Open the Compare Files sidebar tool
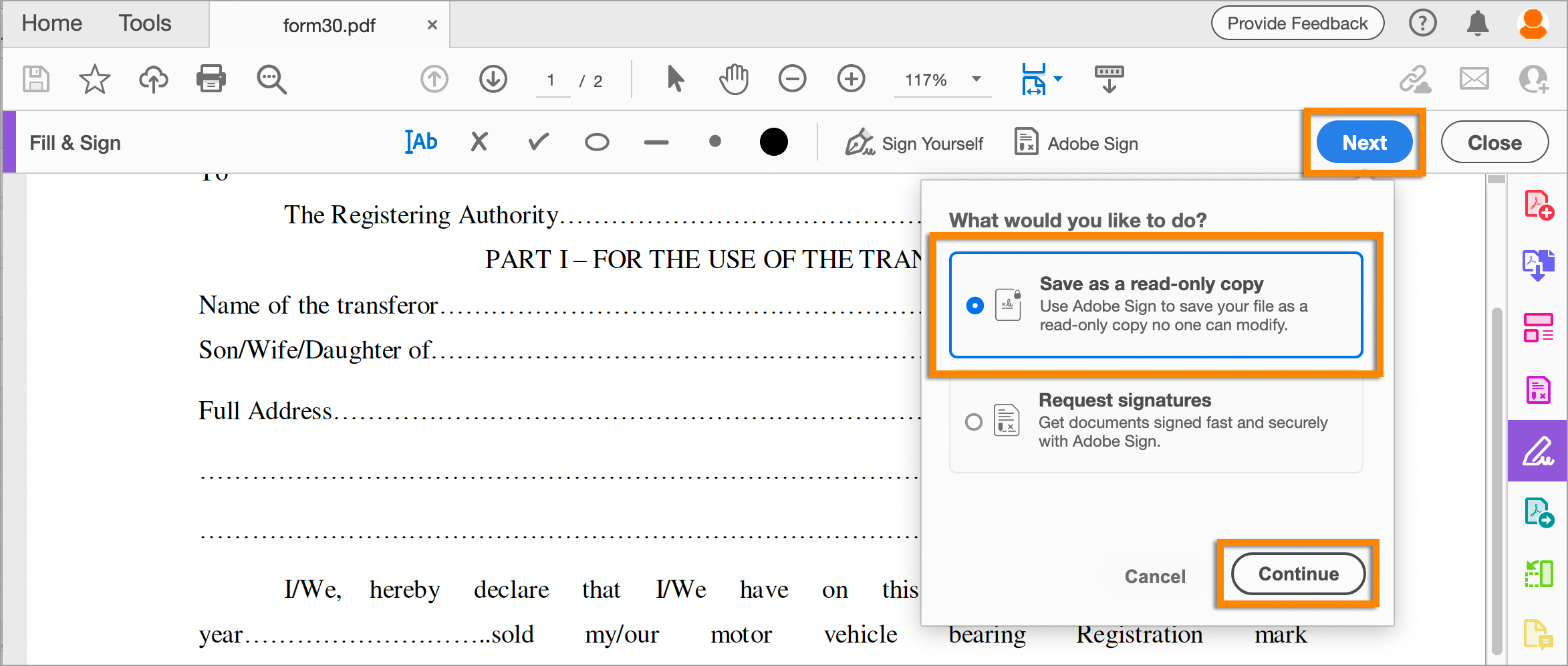Viewport: 1568px width, 666px height. click(x=1539, y=574)
